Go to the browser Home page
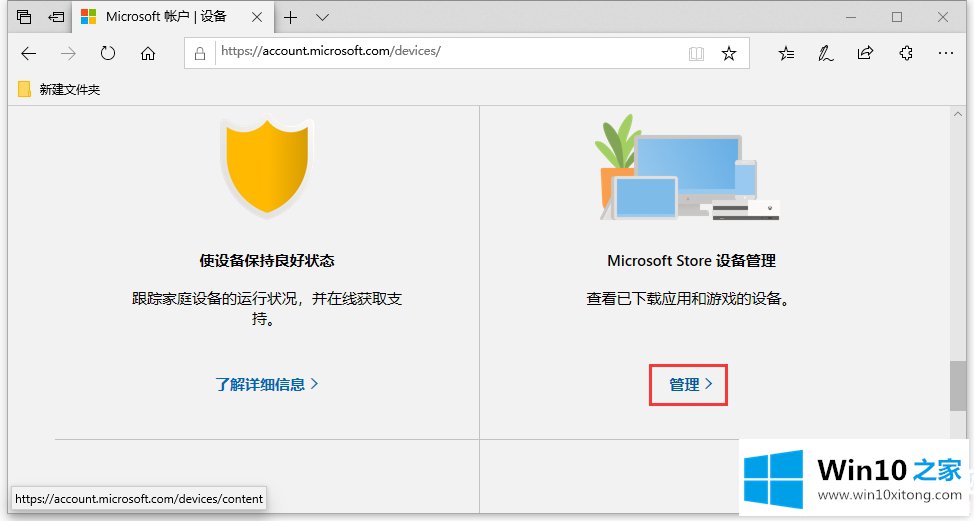 (x=148, y=54)
